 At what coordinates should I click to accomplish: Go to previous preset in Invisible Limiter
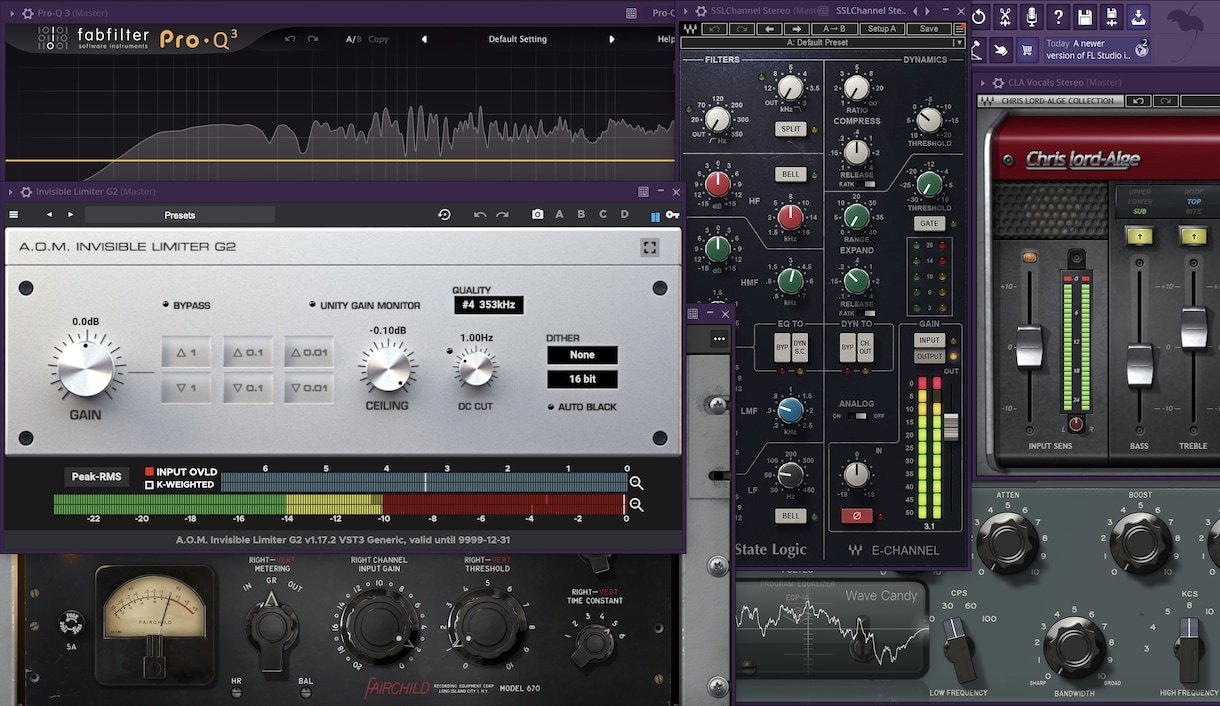click(49, 215)
